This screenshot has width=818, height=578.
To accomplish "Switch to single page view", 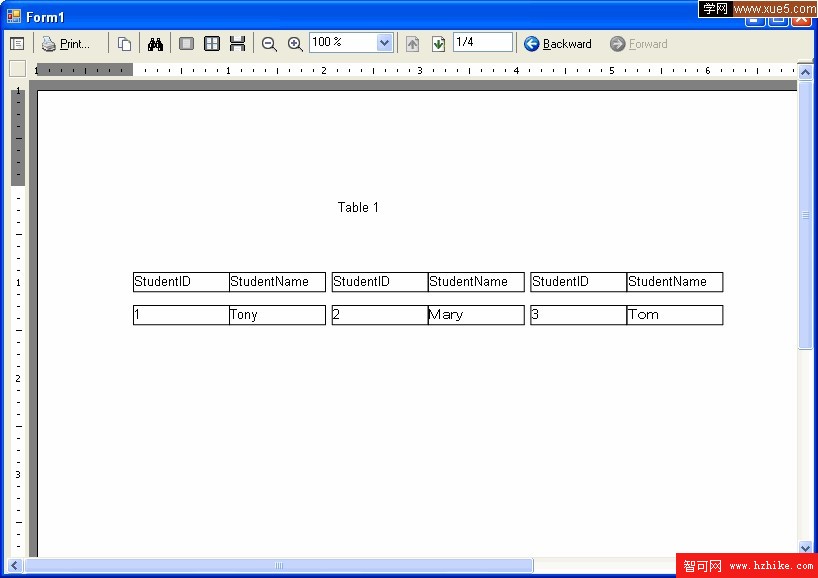I will pyautogui.click(x=186, y=44).
